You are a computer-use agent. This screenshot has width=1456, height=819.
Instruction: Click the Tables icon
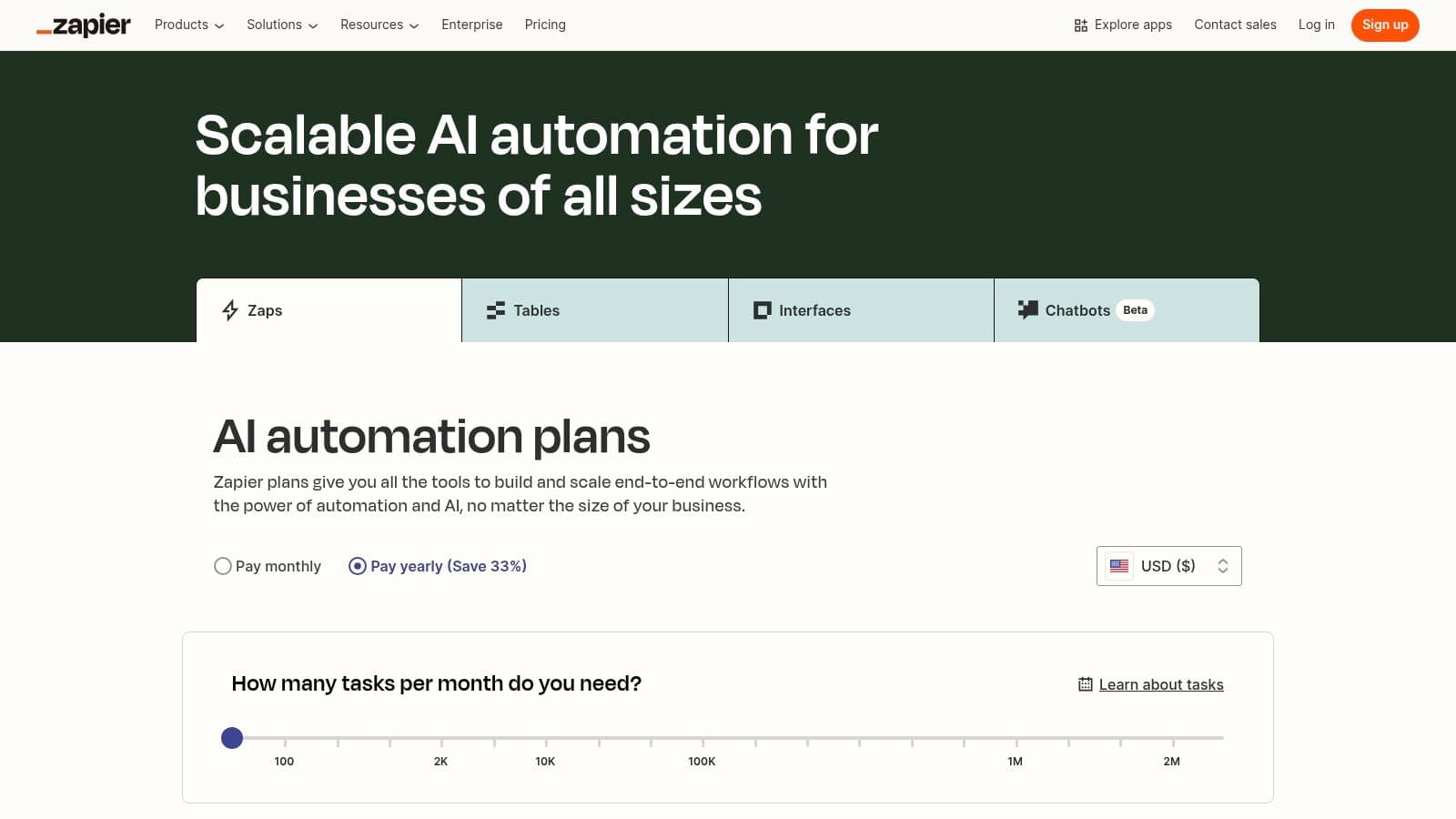496,310
